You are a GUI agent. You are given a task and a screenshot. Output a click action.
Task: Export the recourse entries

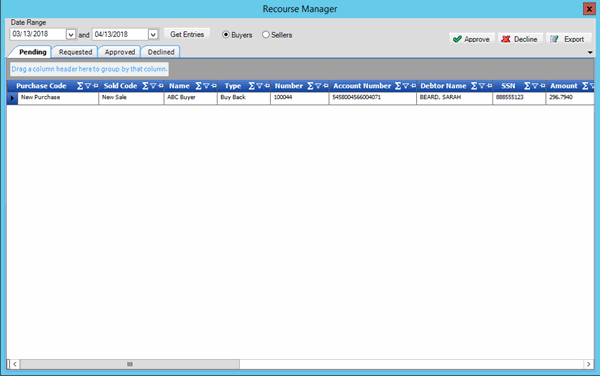pyautogui.click(x=569, y=39)
